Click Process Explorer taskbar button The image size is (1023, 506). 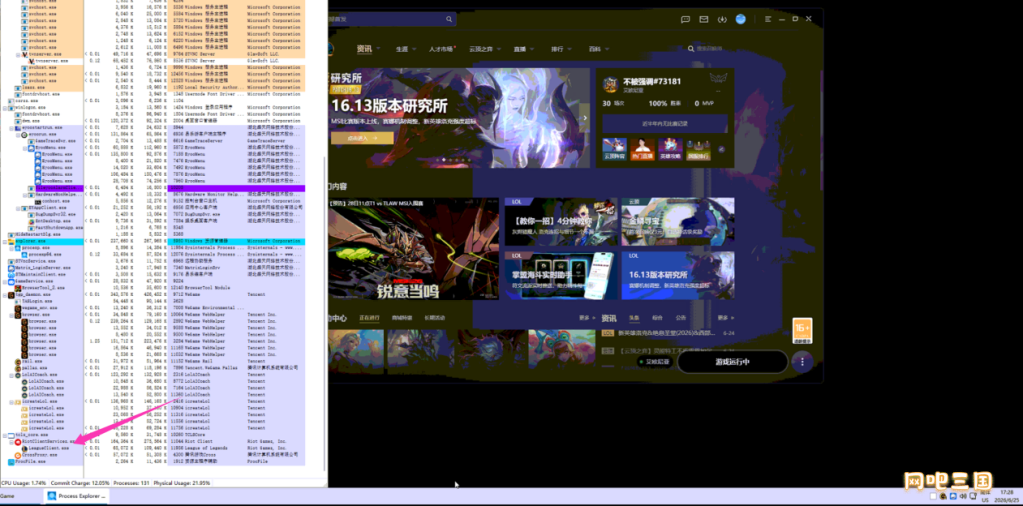point(78,496)
